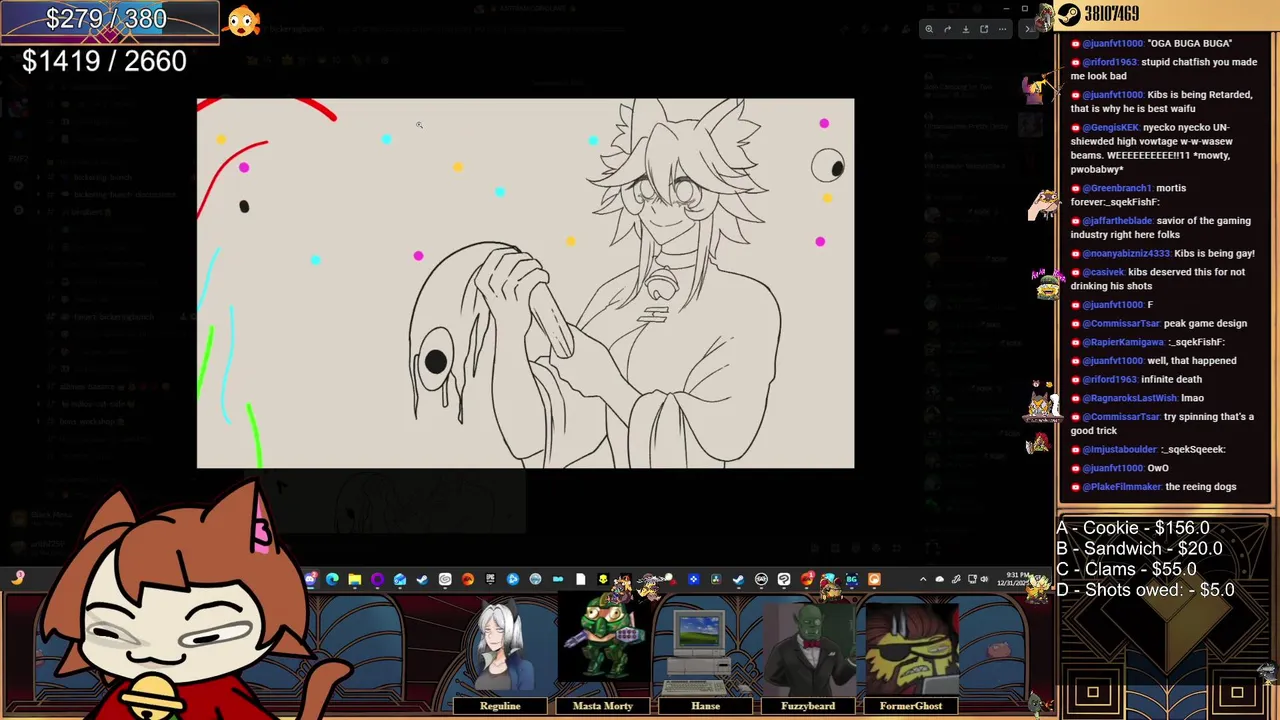Click 'C - Clams - $55.0' entry
1280x720 pixels.
[x=1126, y=569]
